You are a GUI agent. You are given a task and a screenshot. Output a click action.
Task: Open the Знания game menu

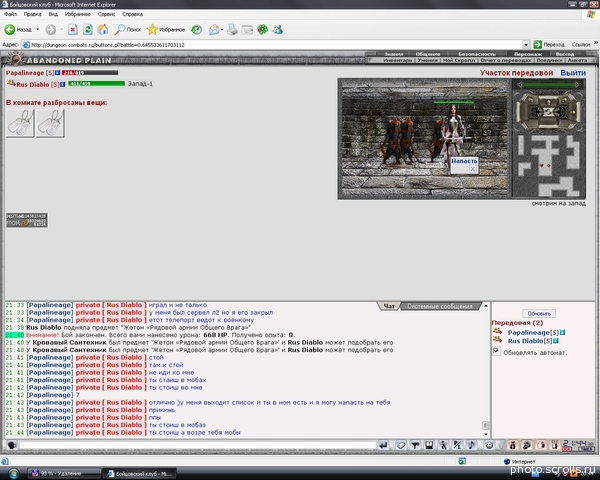(x=394, y=54)
